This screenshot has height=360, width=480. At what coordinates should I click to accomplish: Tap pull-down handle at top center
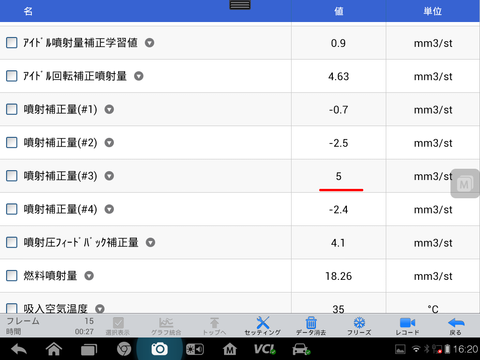pyautogui.click(x=240, y=5)
